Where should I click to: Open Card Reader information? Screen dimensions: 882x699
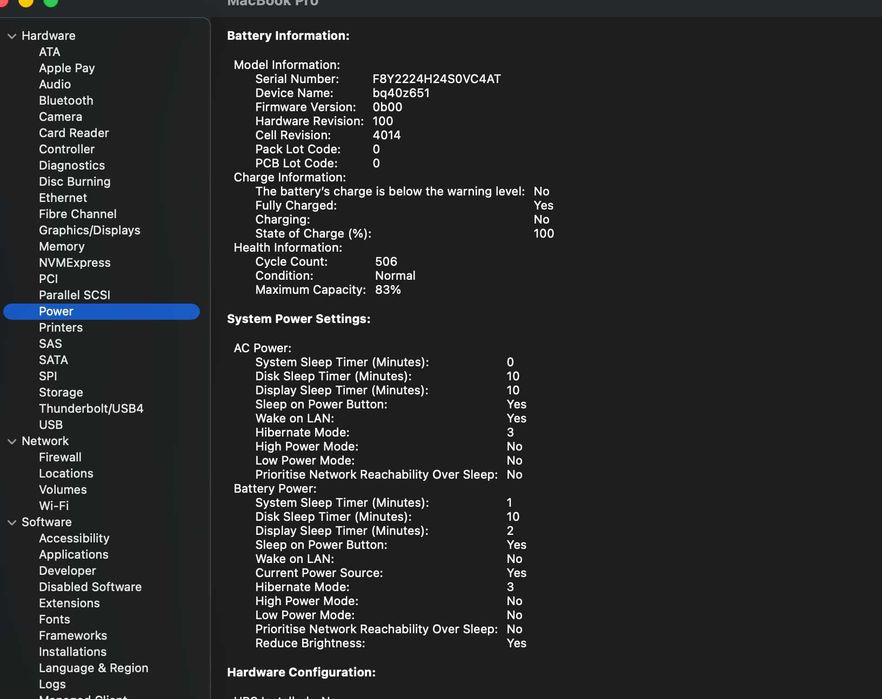coord(74,133)
